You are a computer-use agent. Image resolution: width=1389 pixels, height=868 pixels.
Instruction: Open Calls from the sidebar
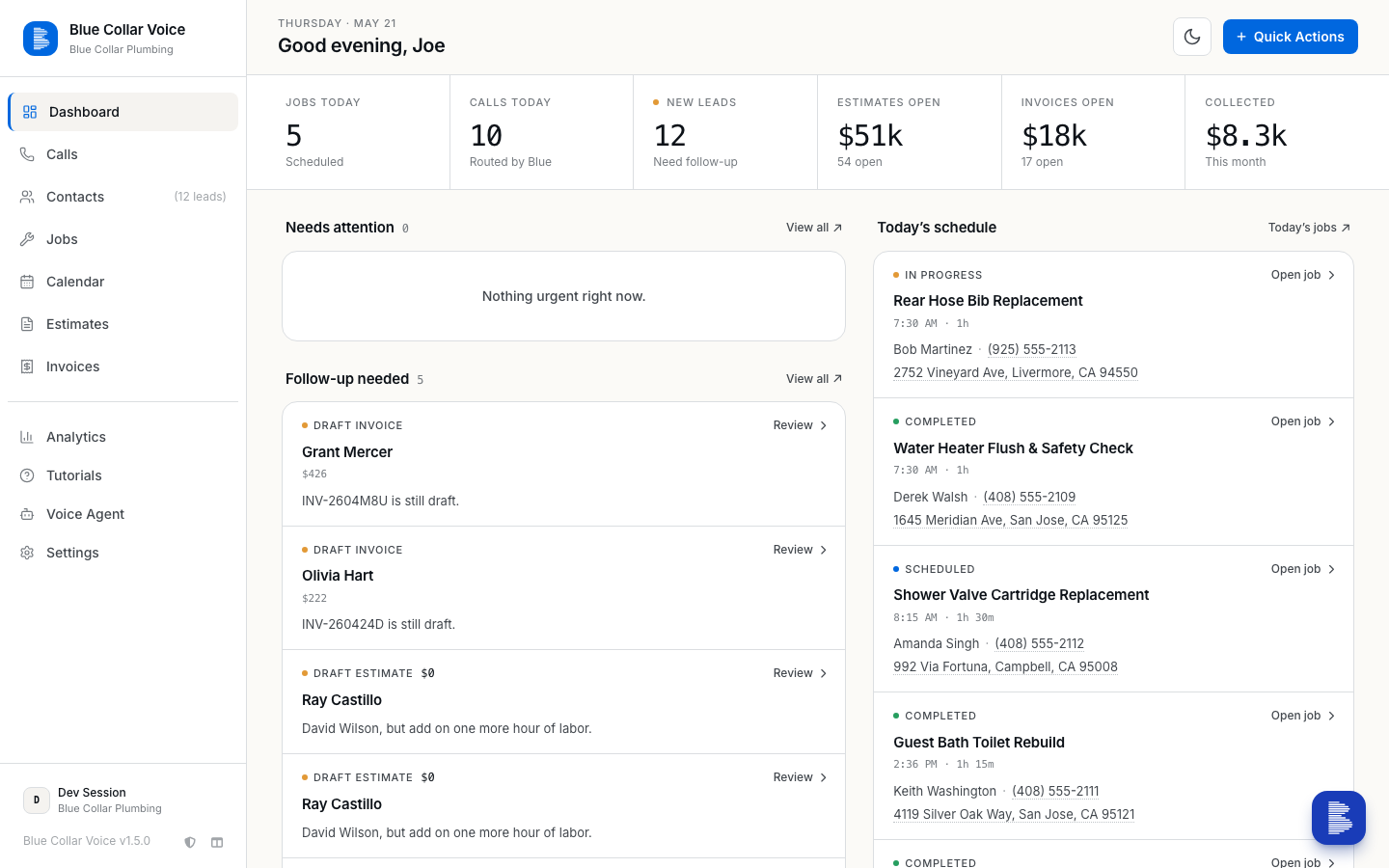[x=123, y=154]
